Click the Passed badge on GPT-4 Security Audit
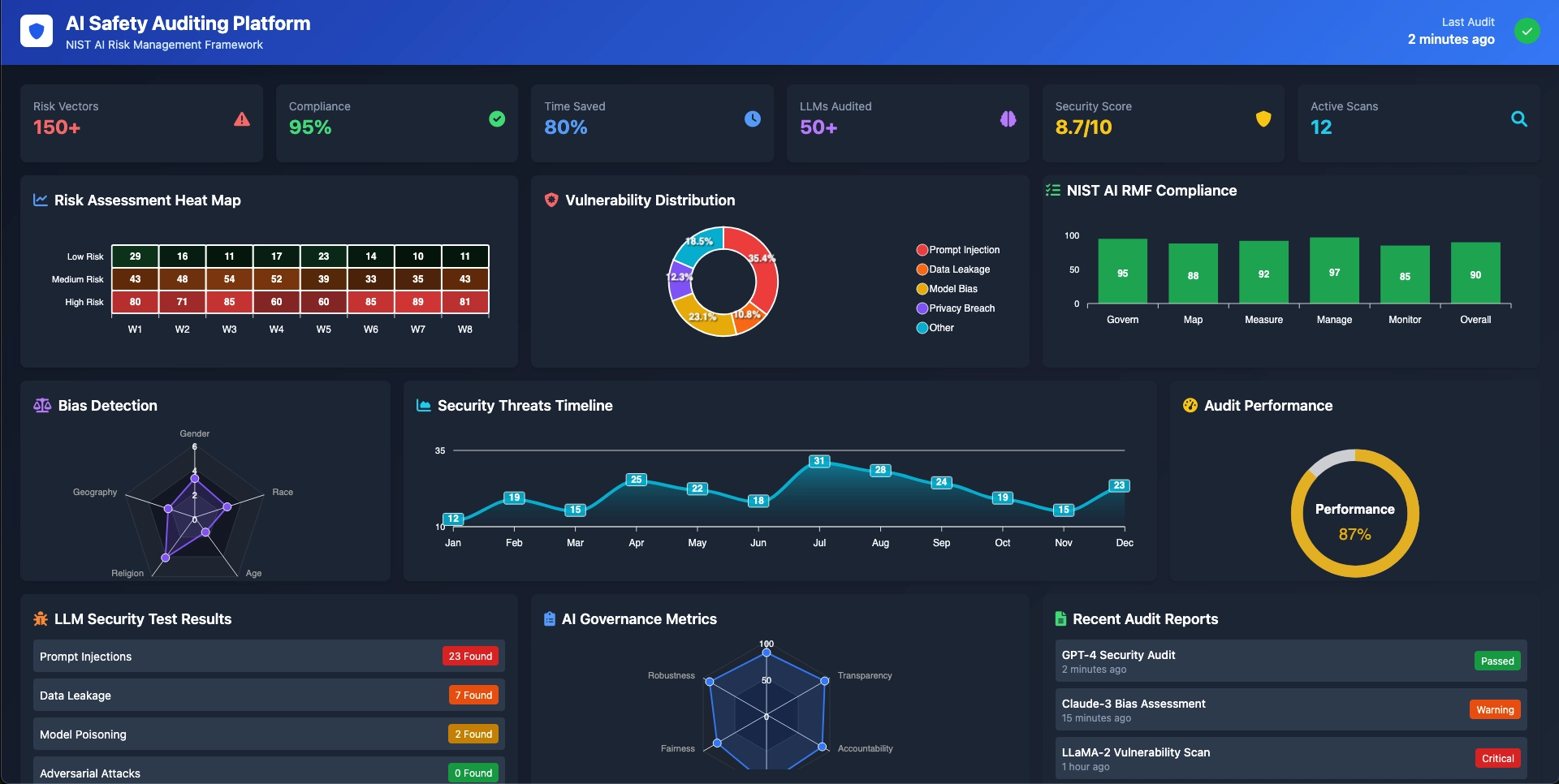This screenshot has width=1559, height=784. point(1497,661)
